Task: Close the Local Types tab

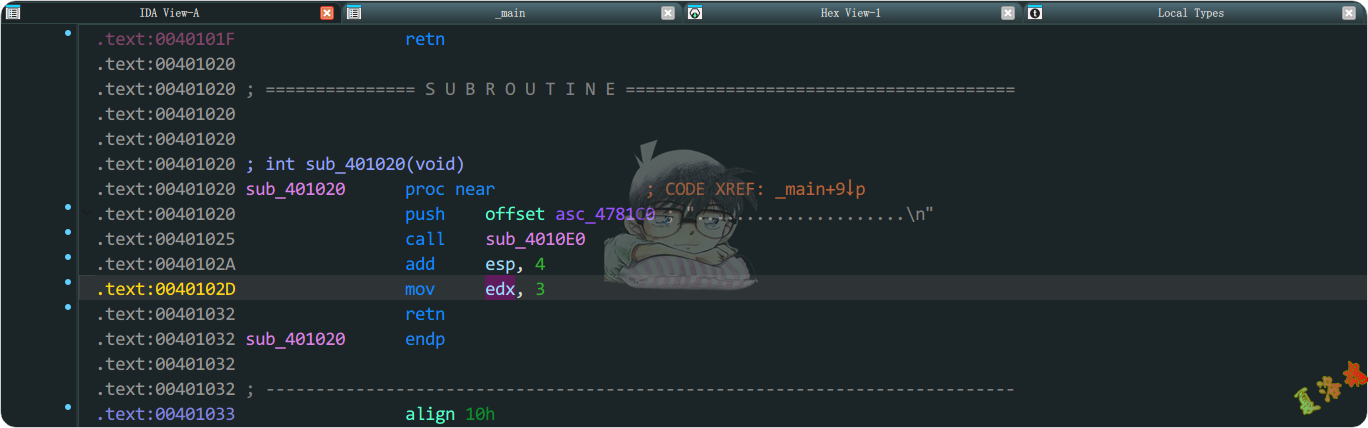Action: point(1349,13)
